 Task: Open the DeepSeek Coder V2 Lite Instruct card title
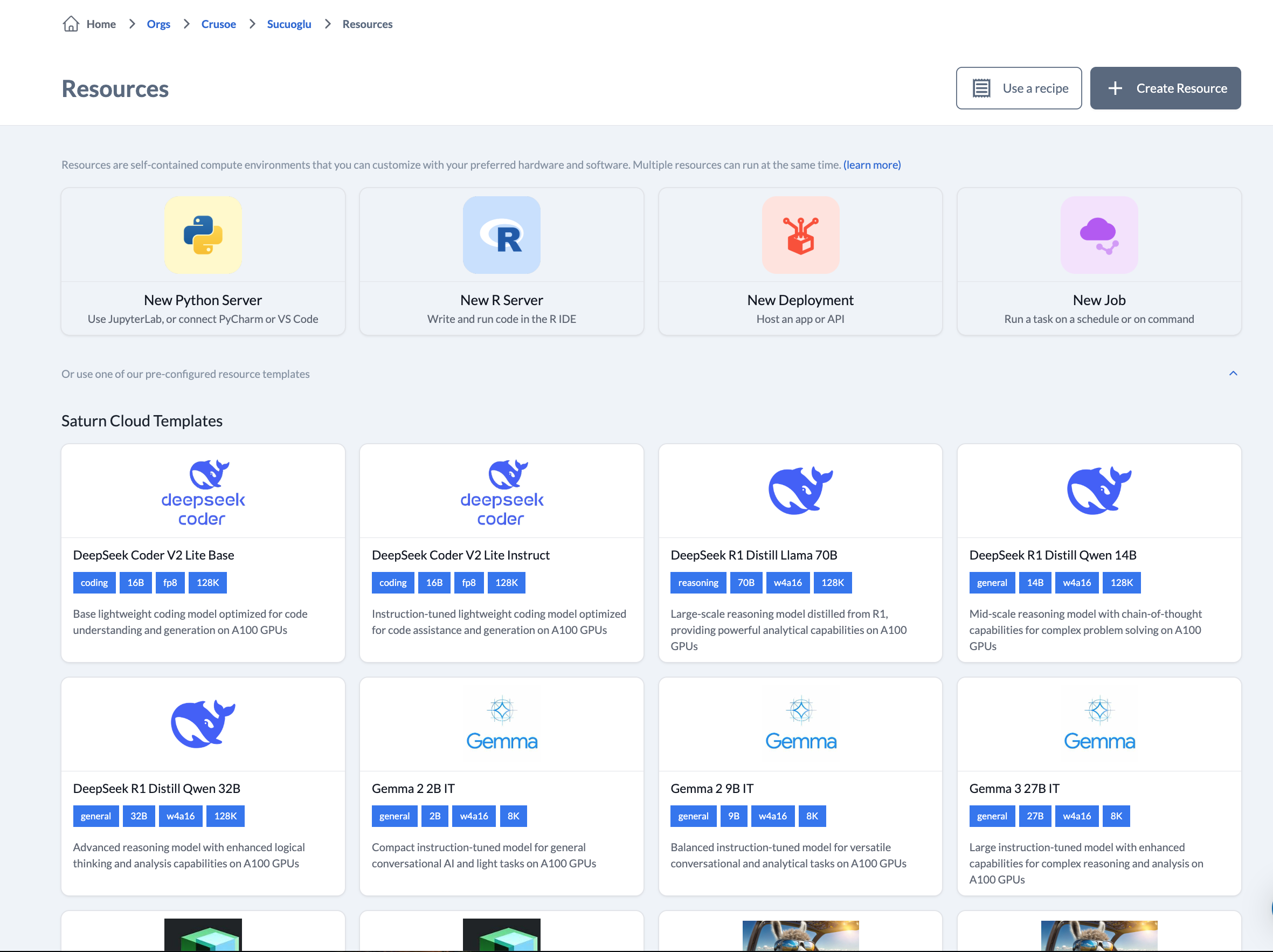460,555
